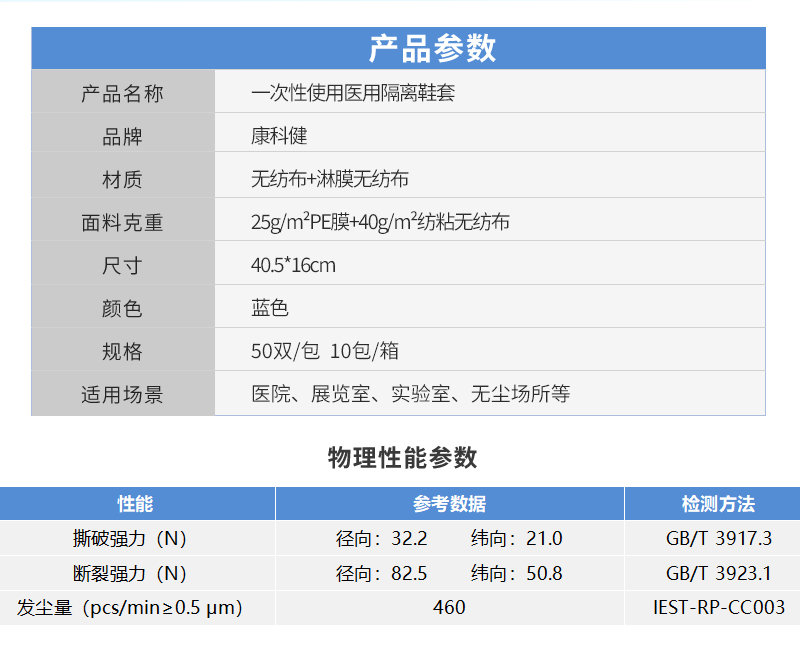The height and width of the screenshot is (658, 800).
Task: Select the 产品名称 label cell
Action: (x=122, y=93)
